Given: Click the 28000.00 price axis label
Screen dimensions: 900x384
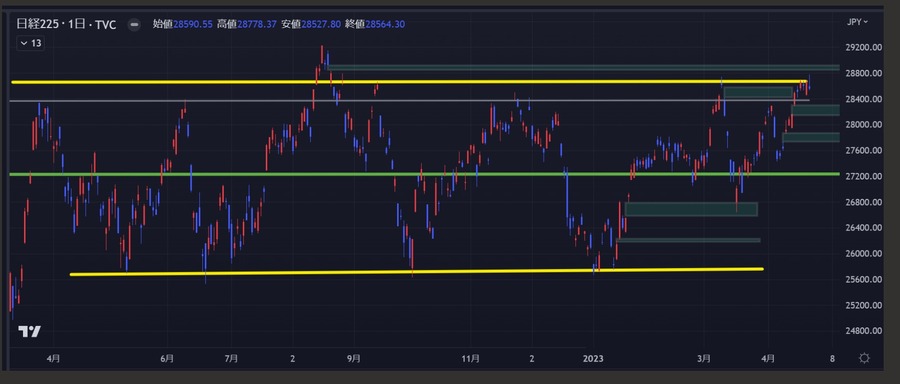Looking at the screenshot, I should [863, 125].
